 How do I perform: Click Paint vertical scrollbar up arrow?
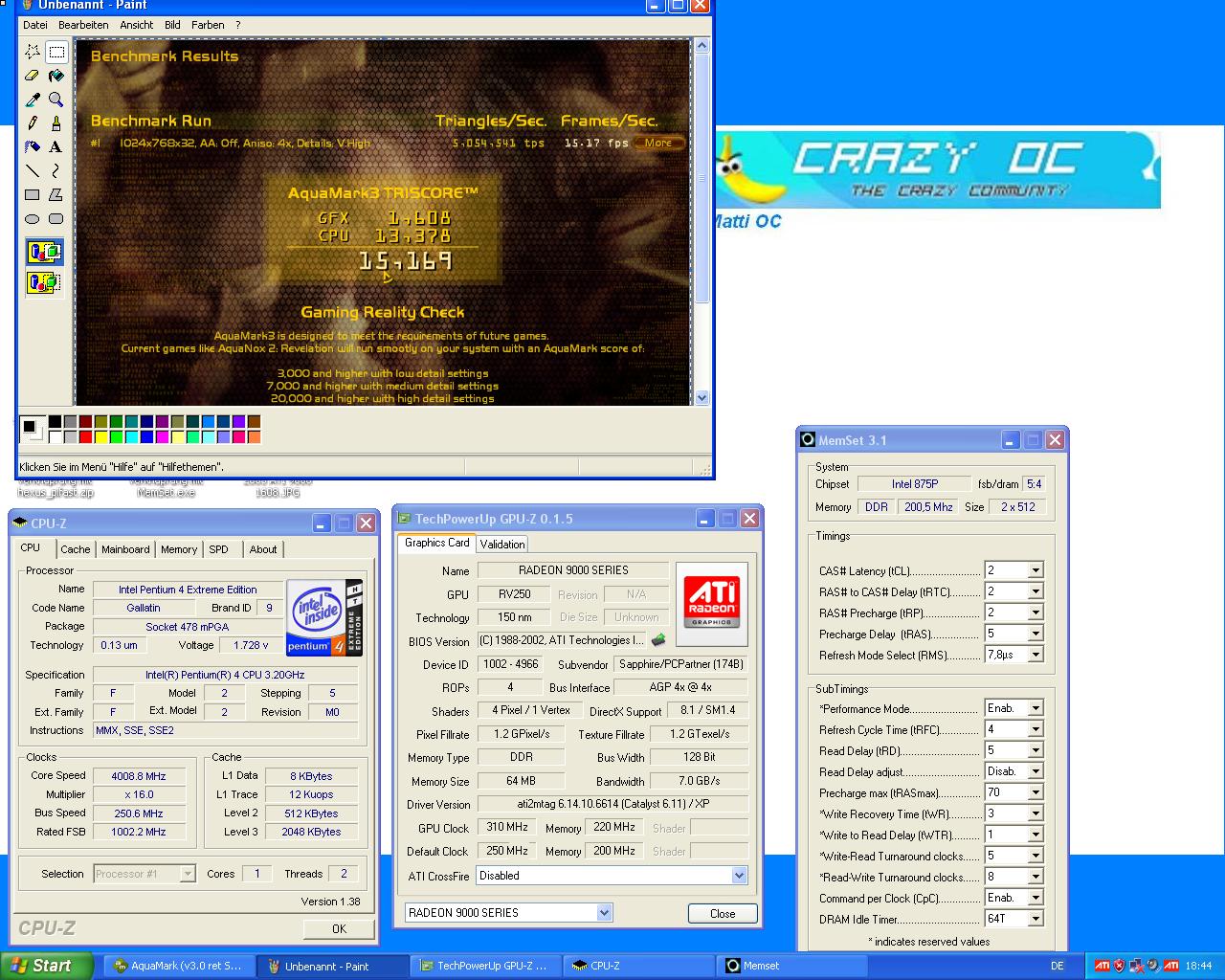(x=702, y=45)
